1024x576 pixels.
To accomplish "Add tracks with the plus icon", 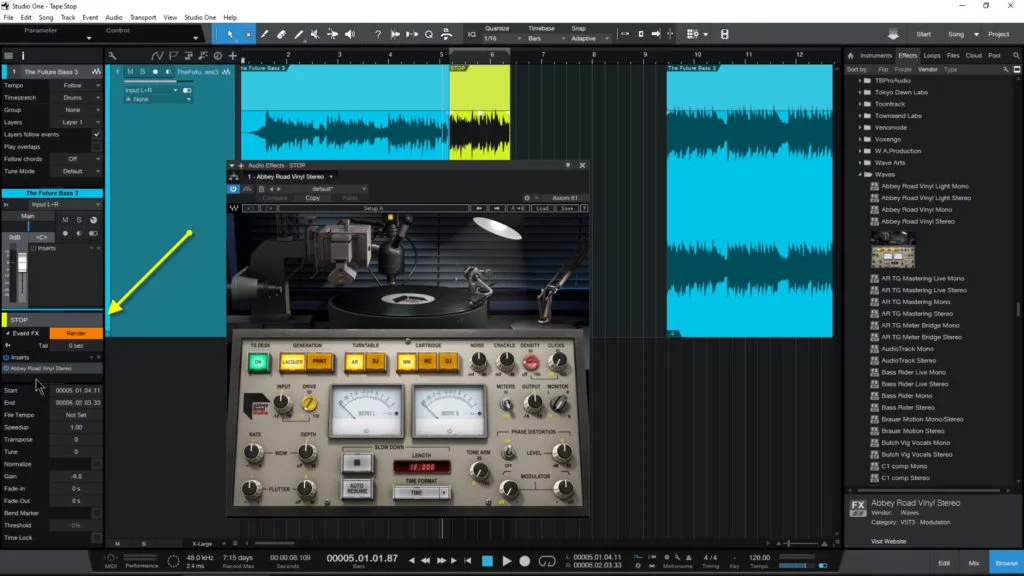I will coord(232,56).
